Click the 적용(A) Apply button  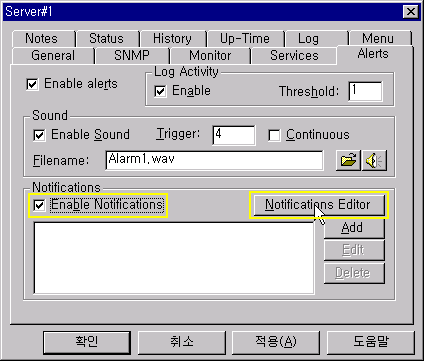click(276, 342)
